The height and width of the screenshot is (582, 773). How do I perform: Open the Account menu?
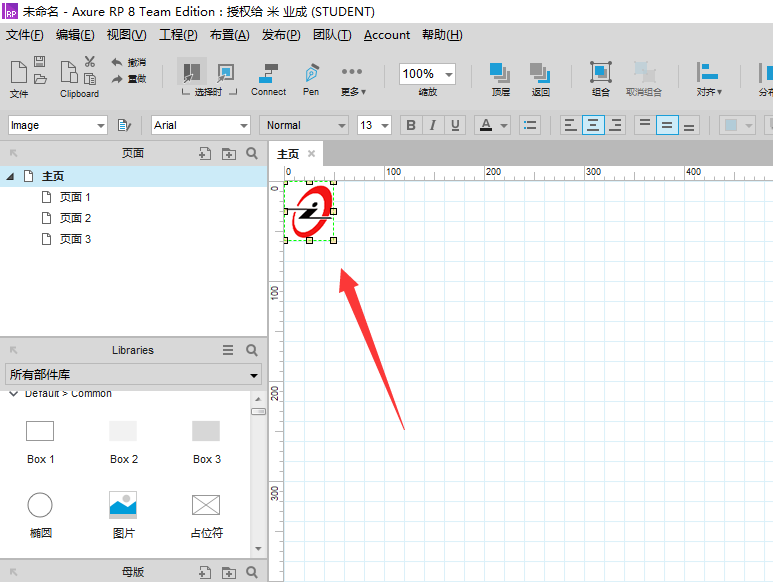click(386, 35)
